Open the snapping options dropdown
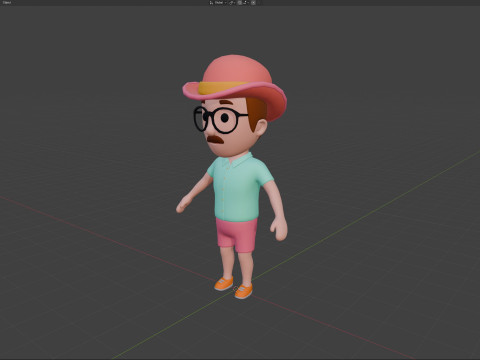Image resolution: width=480 pixels, height=360 pixels. pos(246,2)
